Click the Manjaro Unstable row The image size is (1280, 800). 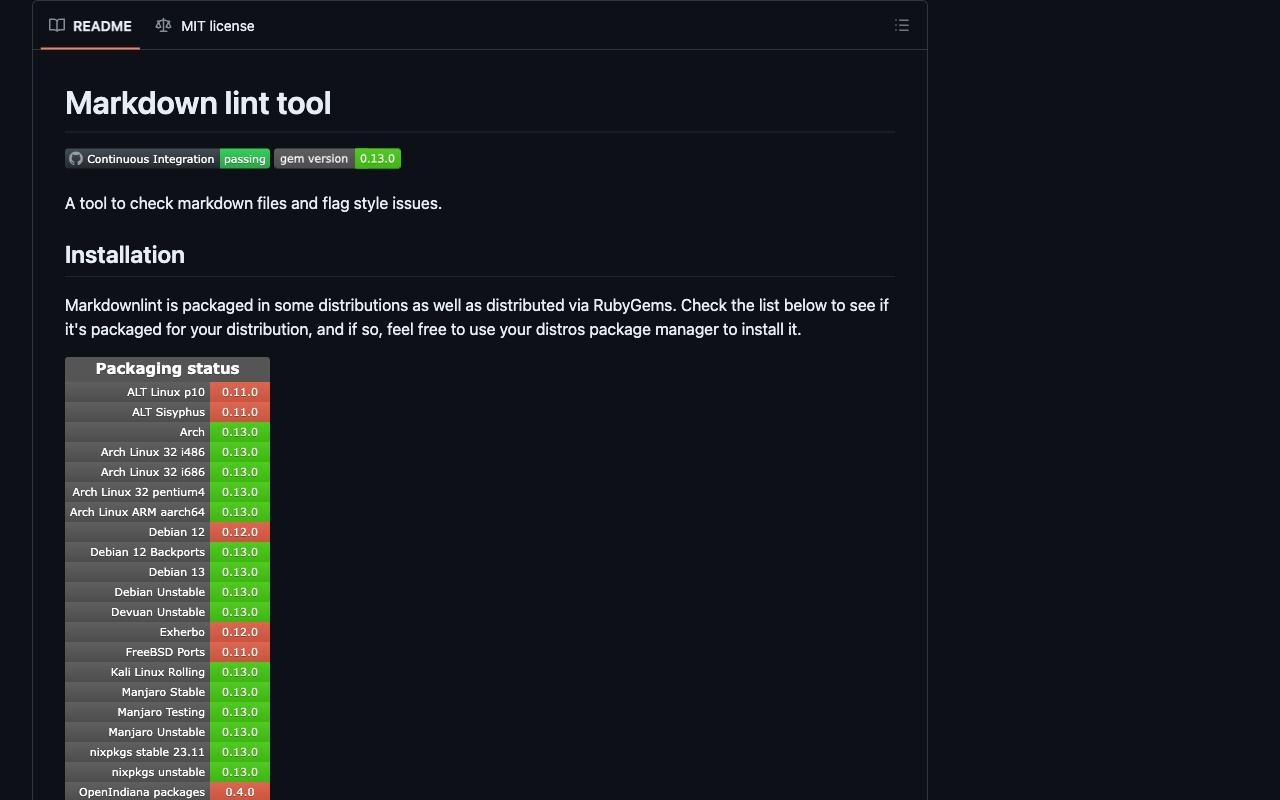167,732
